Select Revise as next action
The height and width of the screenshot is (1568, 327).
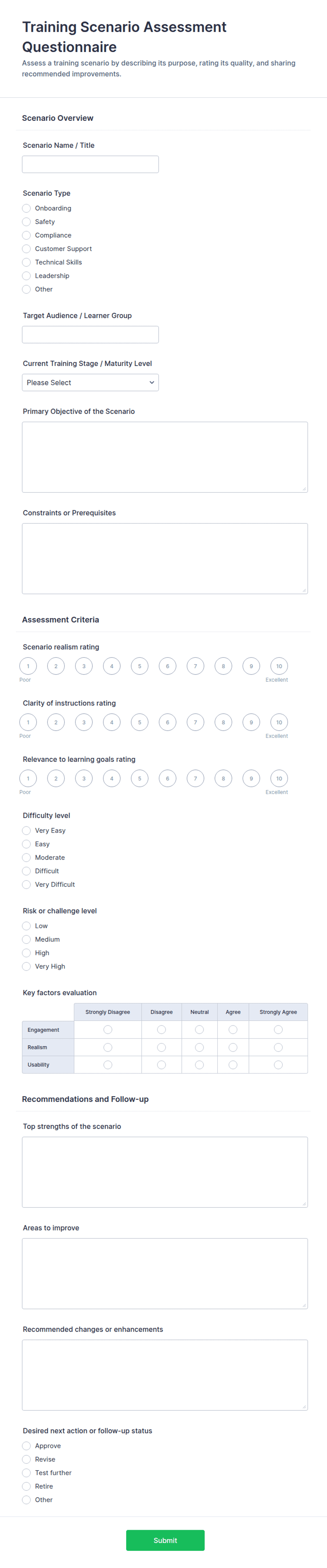tap(26, 1459)
